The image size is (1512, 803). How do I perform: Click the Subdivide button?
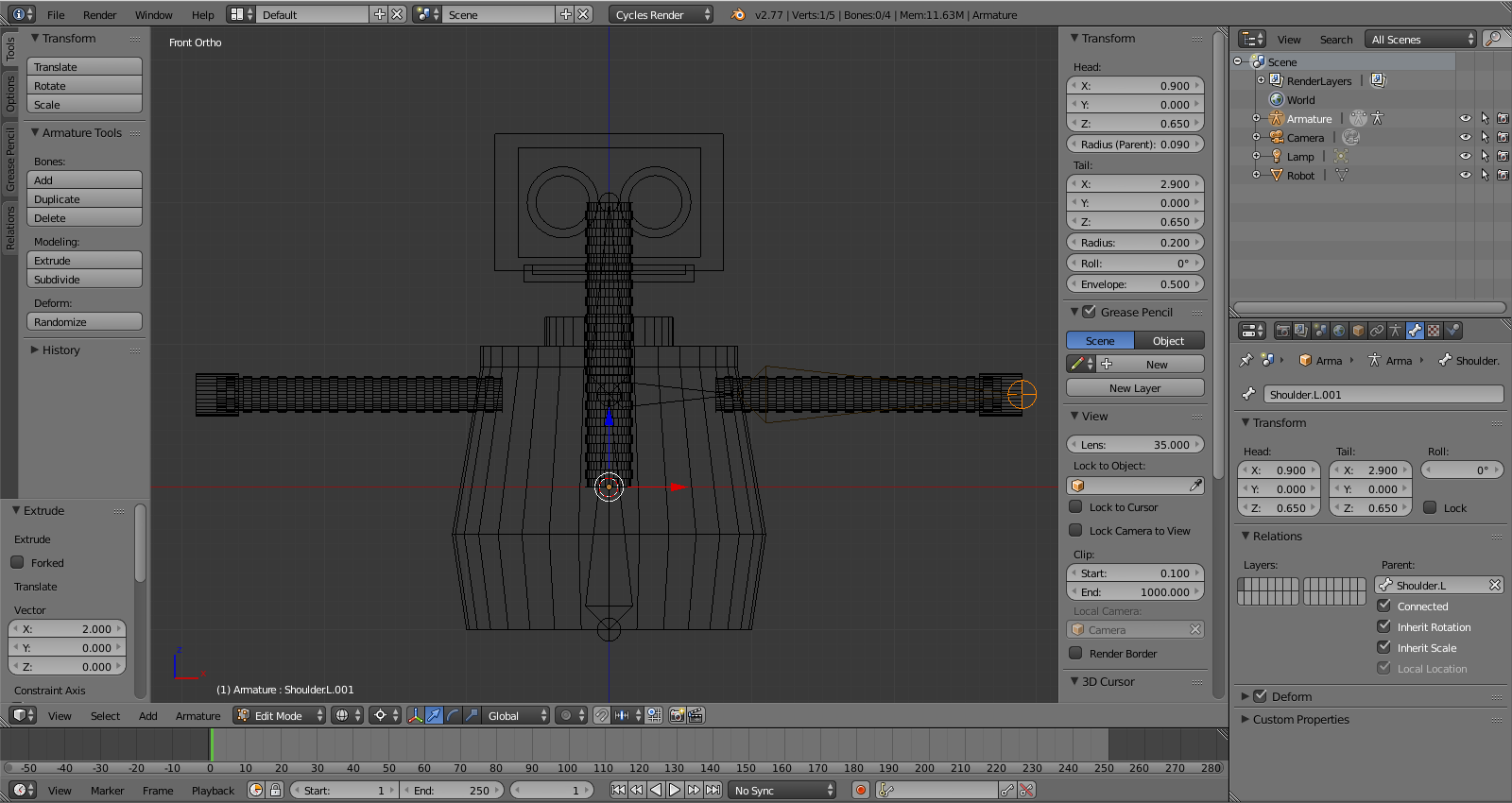[x=84, y=280]
